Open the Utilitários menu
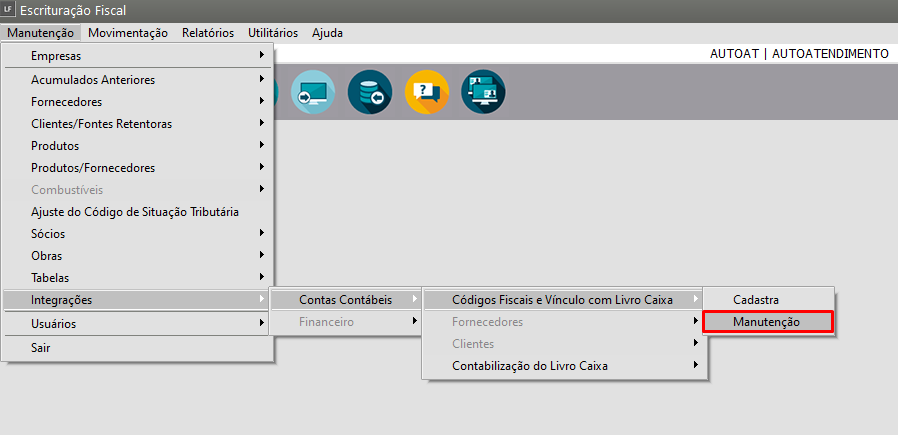The image size is (898, 435). point(273,33)
